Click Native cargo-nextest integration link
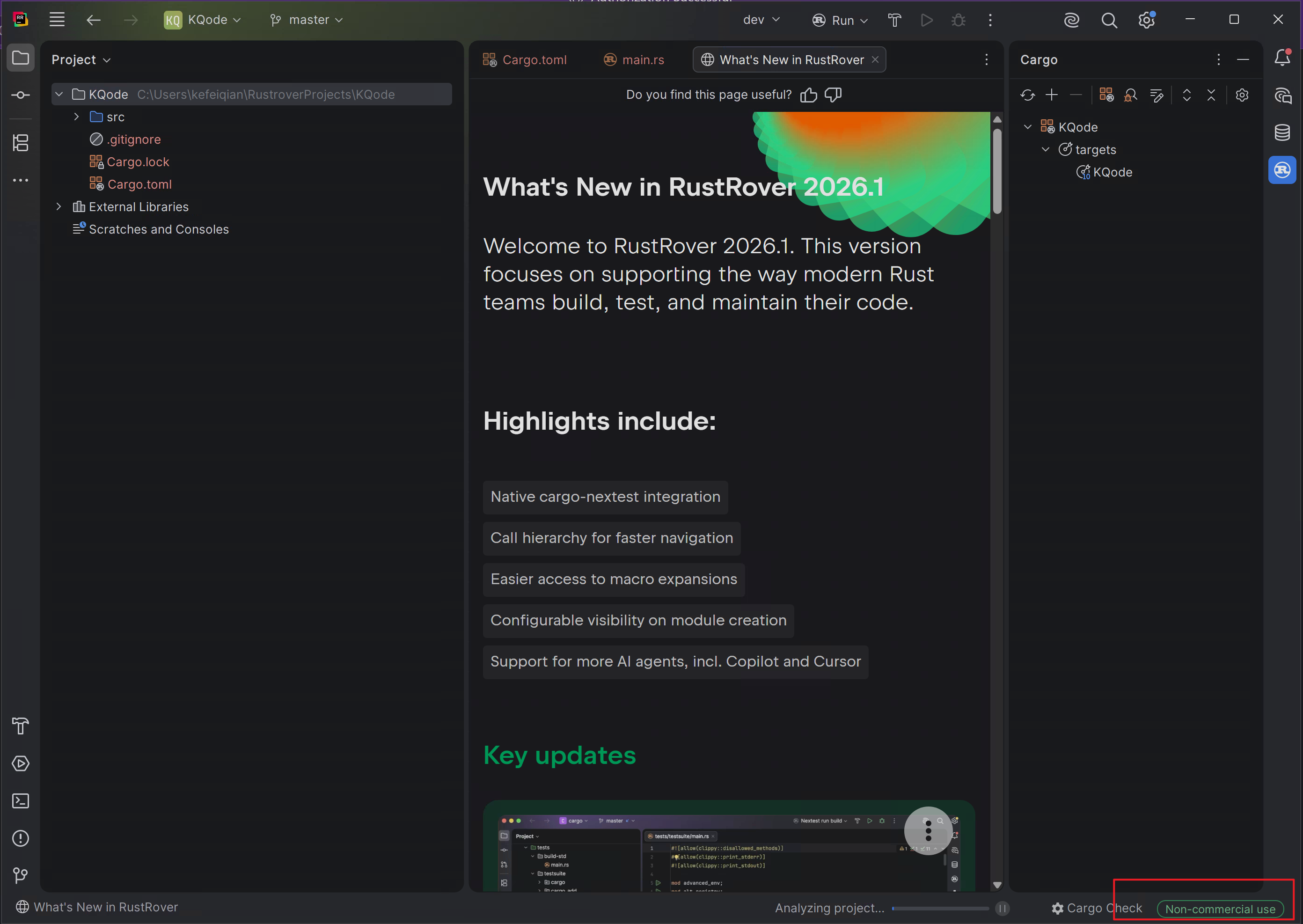 tap(605, 497)
